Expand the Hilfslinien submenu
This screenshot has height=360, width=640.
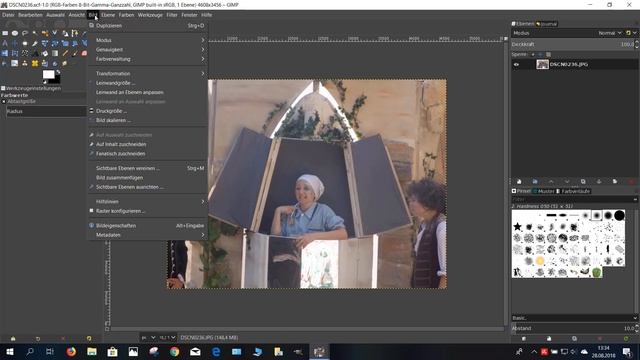[x=148, y=202]
